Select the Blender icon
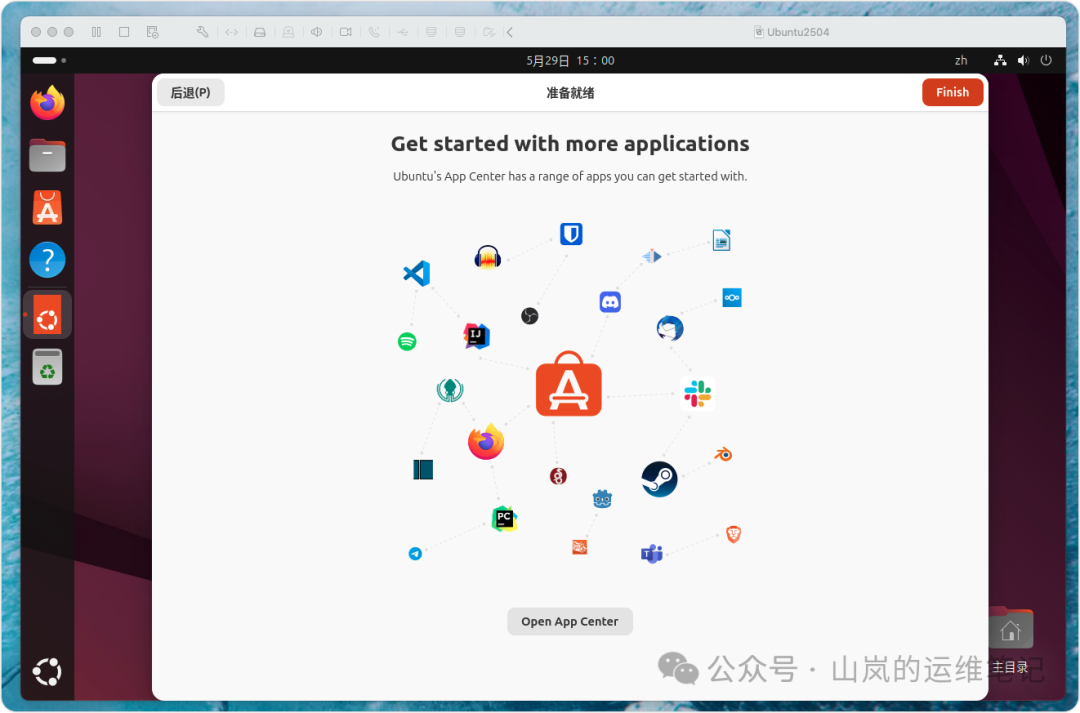1080x713 pixels. click(x=723, y=454)
